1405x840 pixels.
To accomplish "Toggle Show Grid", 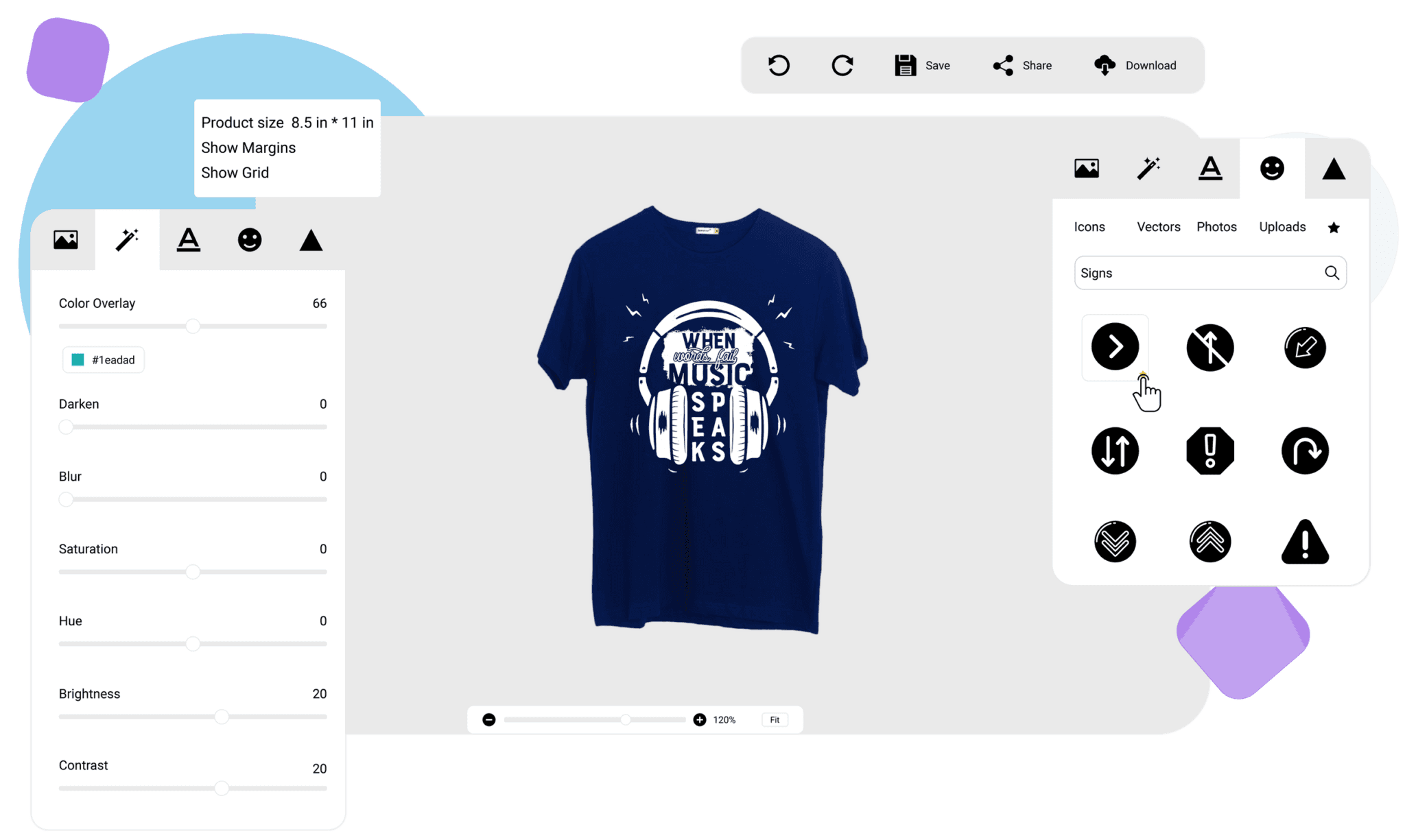I will tap(234, 172).
